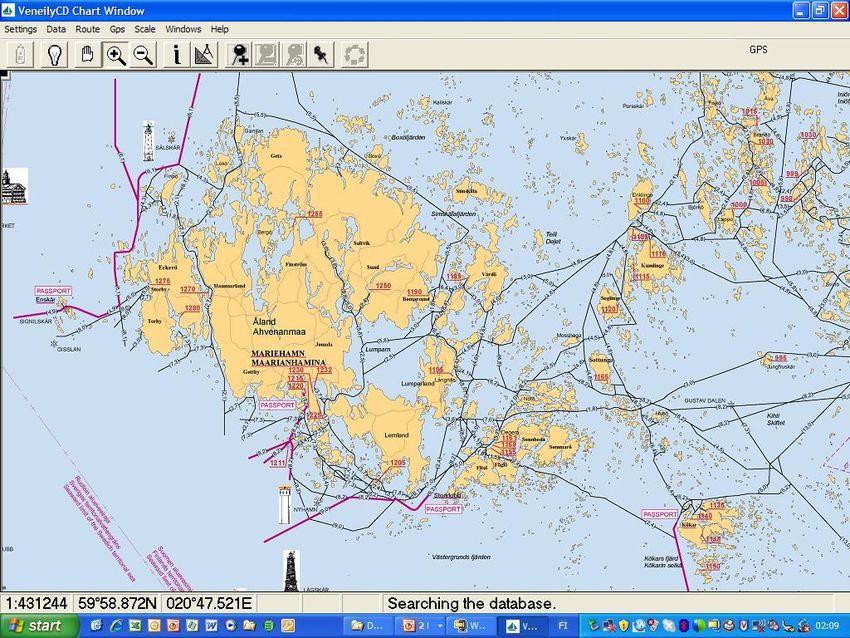Open the Route menu

point(87,29)
